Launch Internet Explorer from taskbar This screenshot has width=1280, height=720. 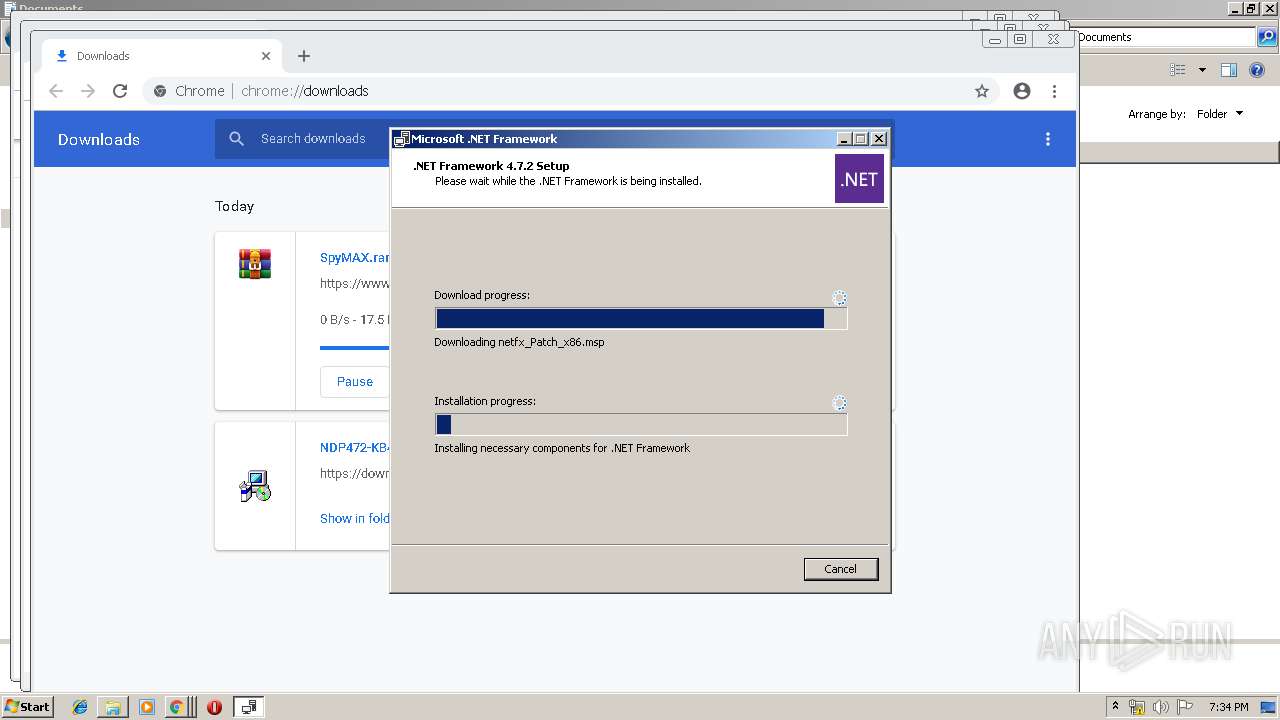coord(80,707)
